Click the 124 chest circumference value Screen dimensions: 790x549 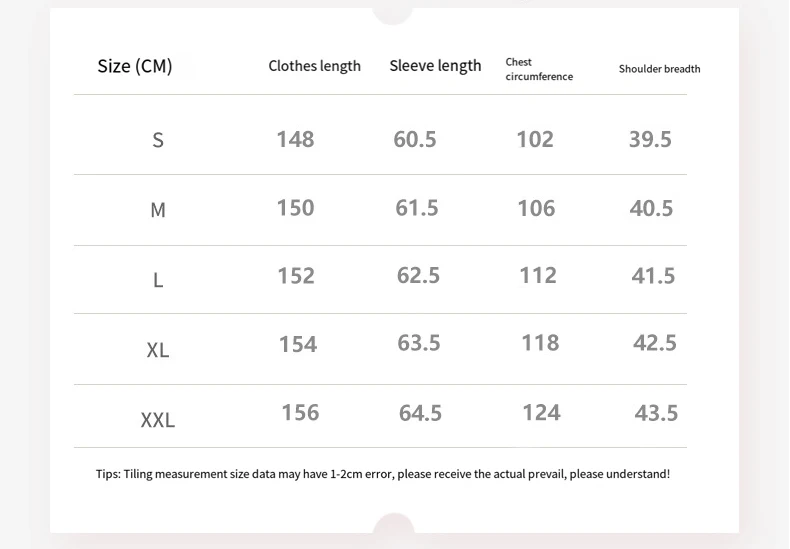(541, 413)
